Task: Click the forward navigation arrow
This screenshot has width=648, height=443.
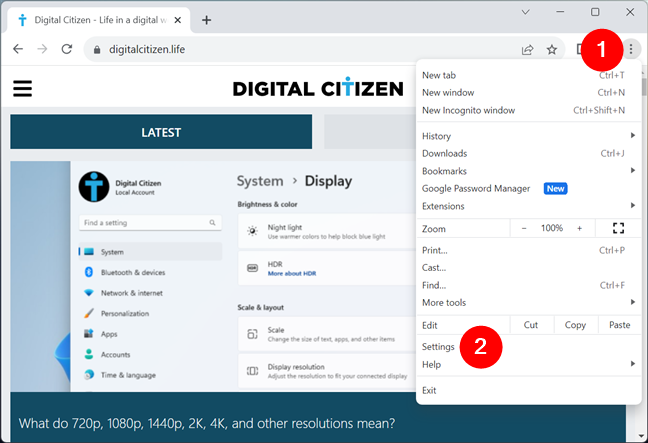Action: (x=42, y=49)
